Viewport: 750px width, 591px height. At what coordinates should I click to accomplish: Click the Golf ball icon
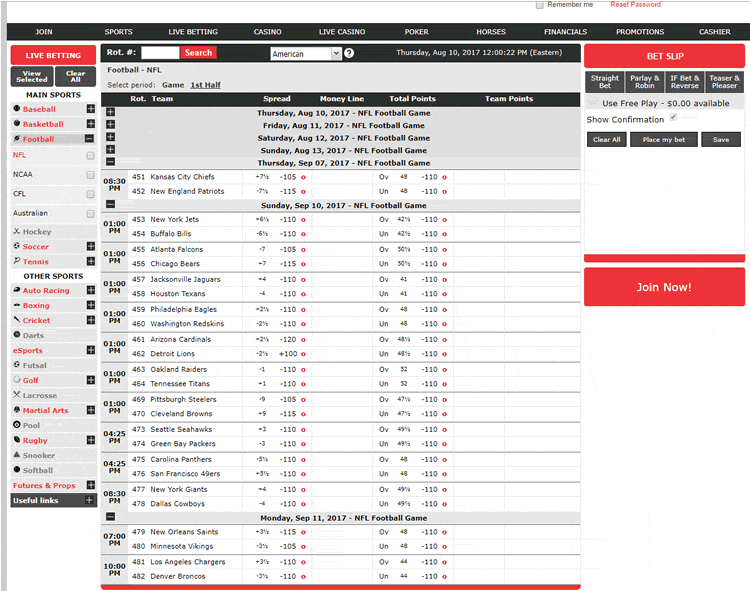17,380
